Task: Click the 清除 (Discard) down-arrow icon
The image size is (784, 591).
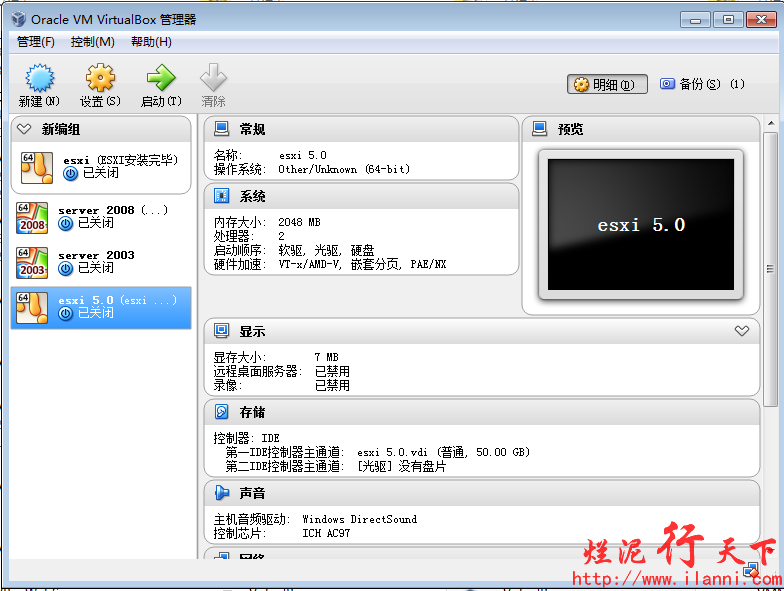Action: [213, 79]
